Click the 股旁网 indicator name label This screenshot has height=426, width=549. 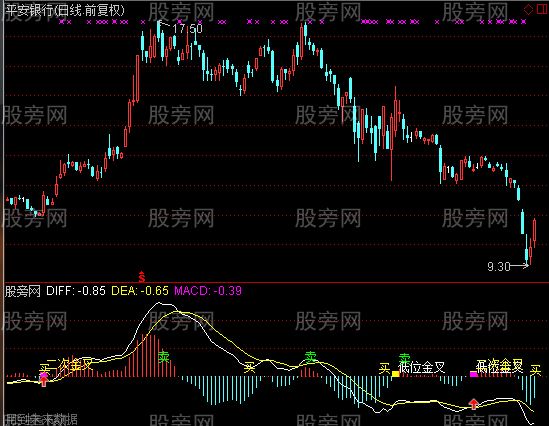tap(23, 291)
